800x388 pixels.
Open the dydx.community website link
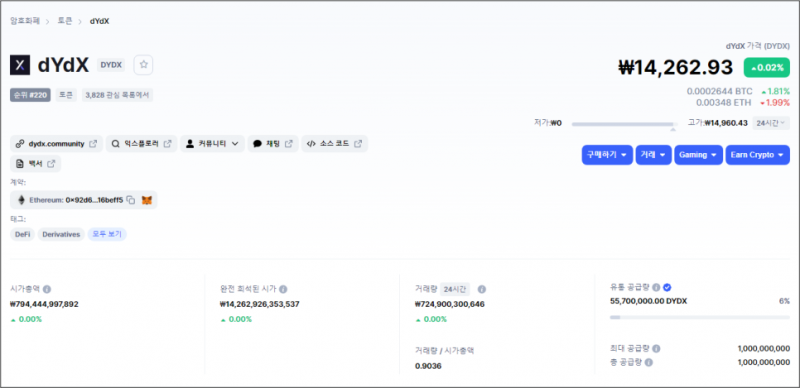pos(57,144)
